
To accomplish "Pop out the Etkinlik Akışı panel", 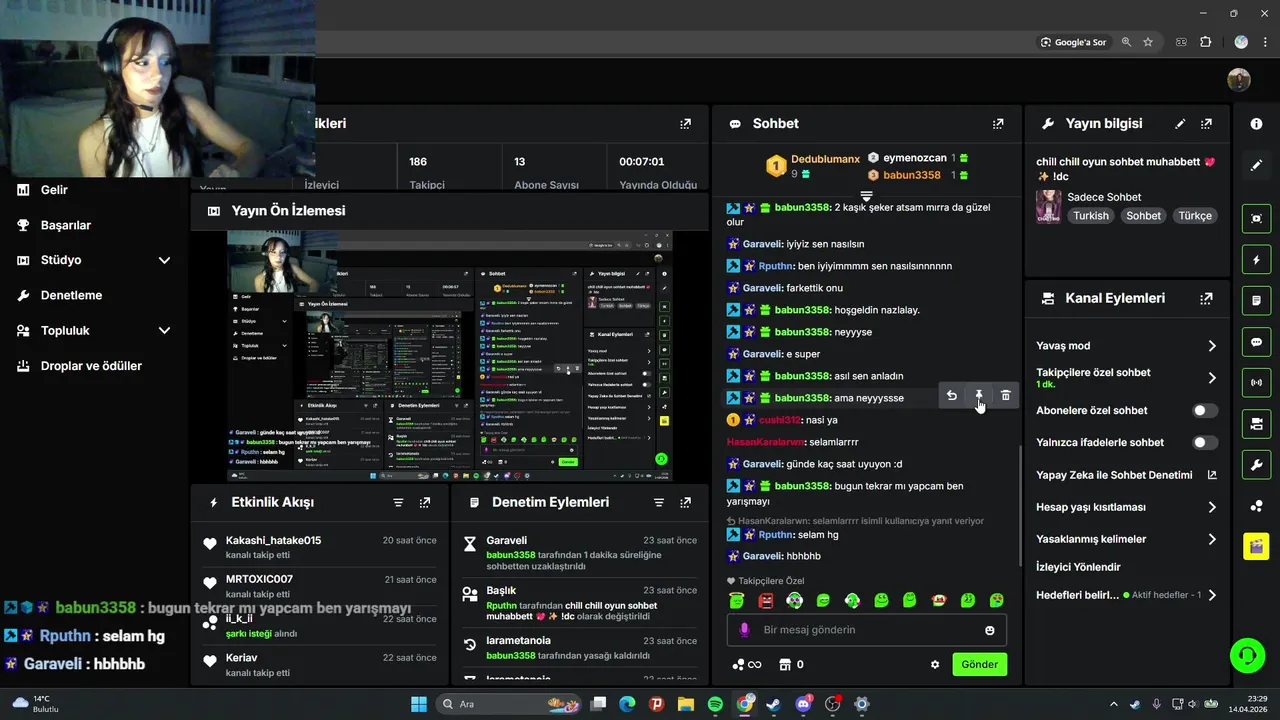I will (x=425, y=502).
